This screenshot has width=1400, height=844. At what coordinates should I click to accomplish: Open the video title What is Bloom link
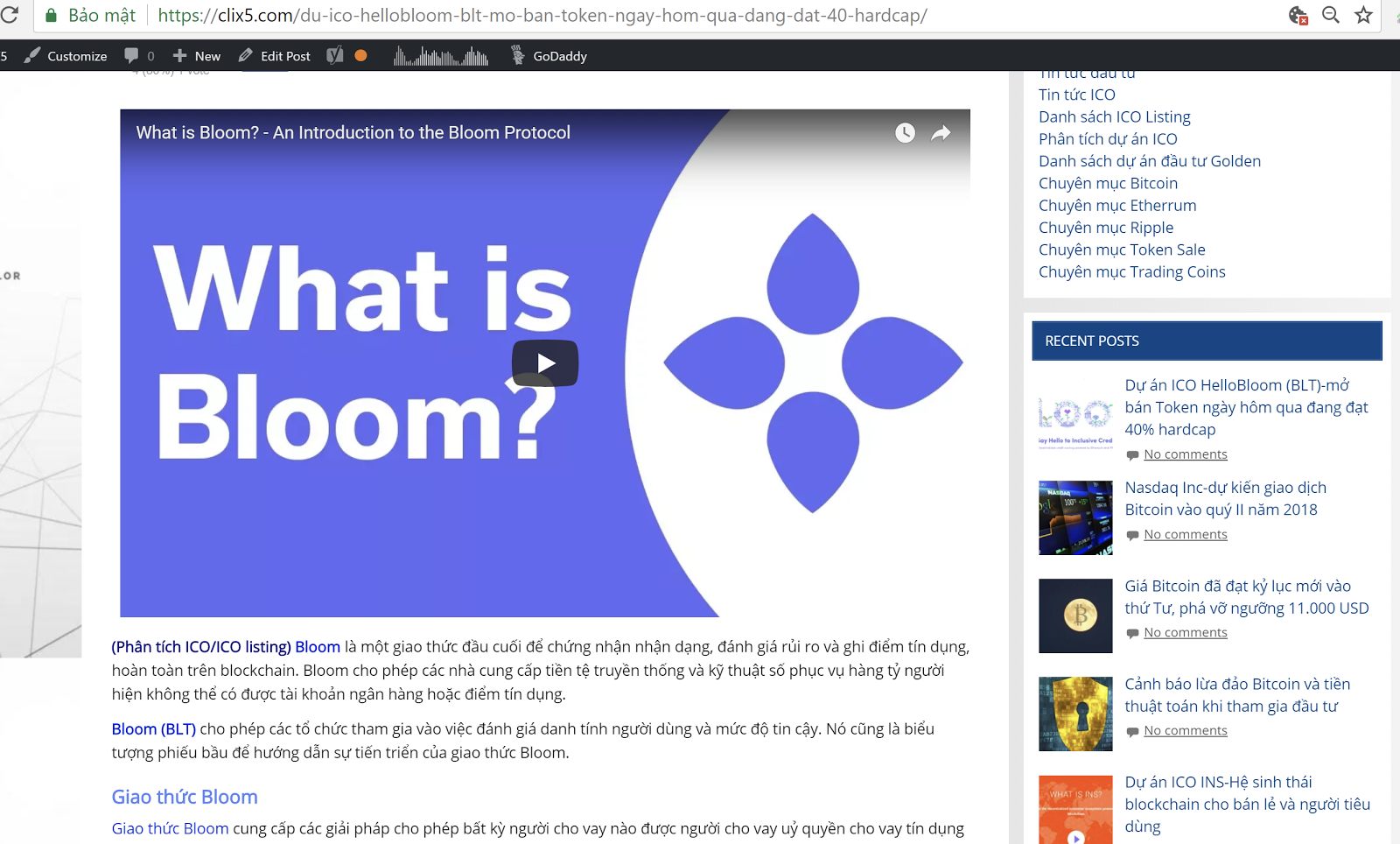click(353, 132)
